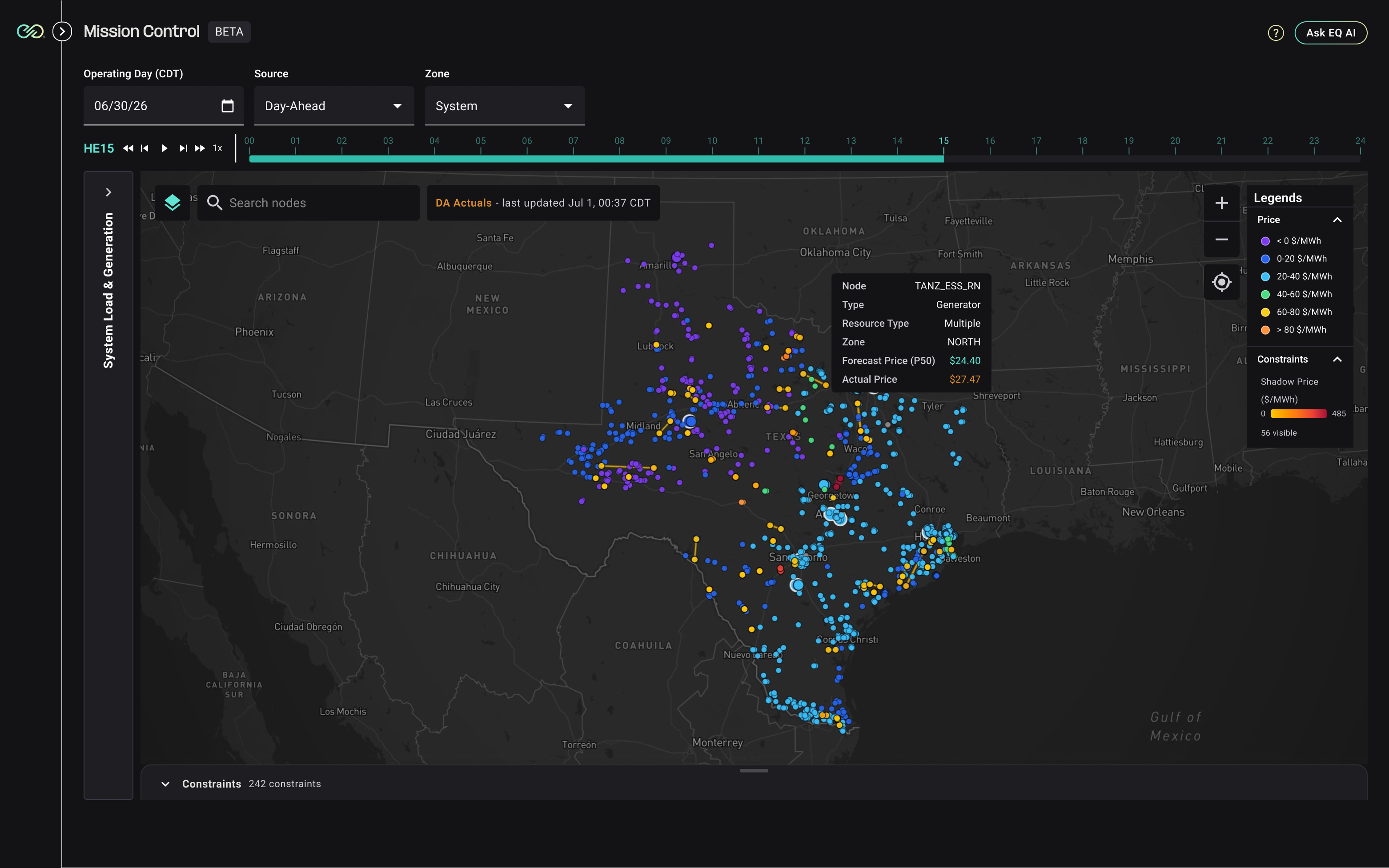Image resolution: width=1389 pixels, height=868 pixels.
Task: Toggle the > 80 $/MWh orange legend
Action: click(x=1293, y=329)
